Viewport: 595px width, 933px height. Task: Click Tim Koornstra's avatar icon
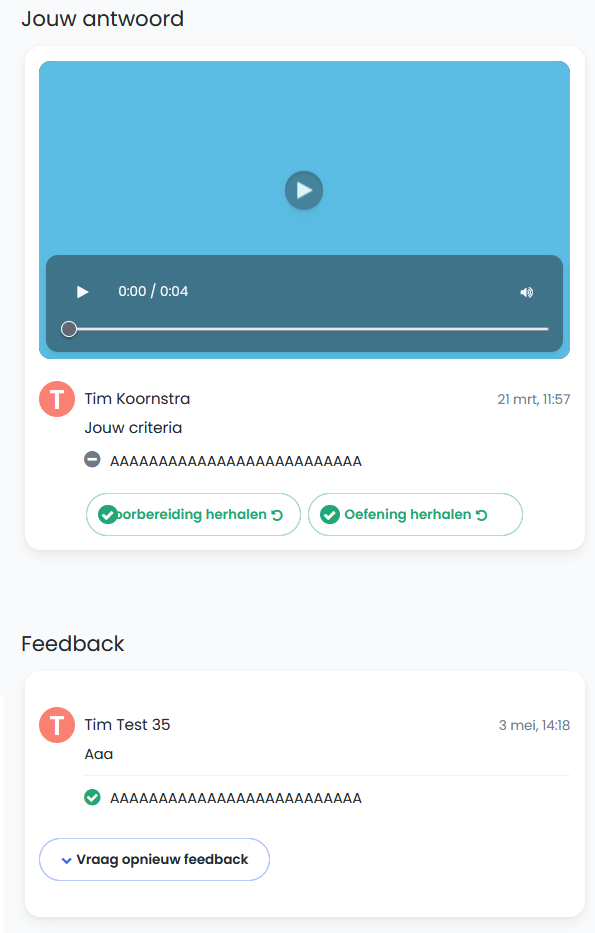coord(57,399)
